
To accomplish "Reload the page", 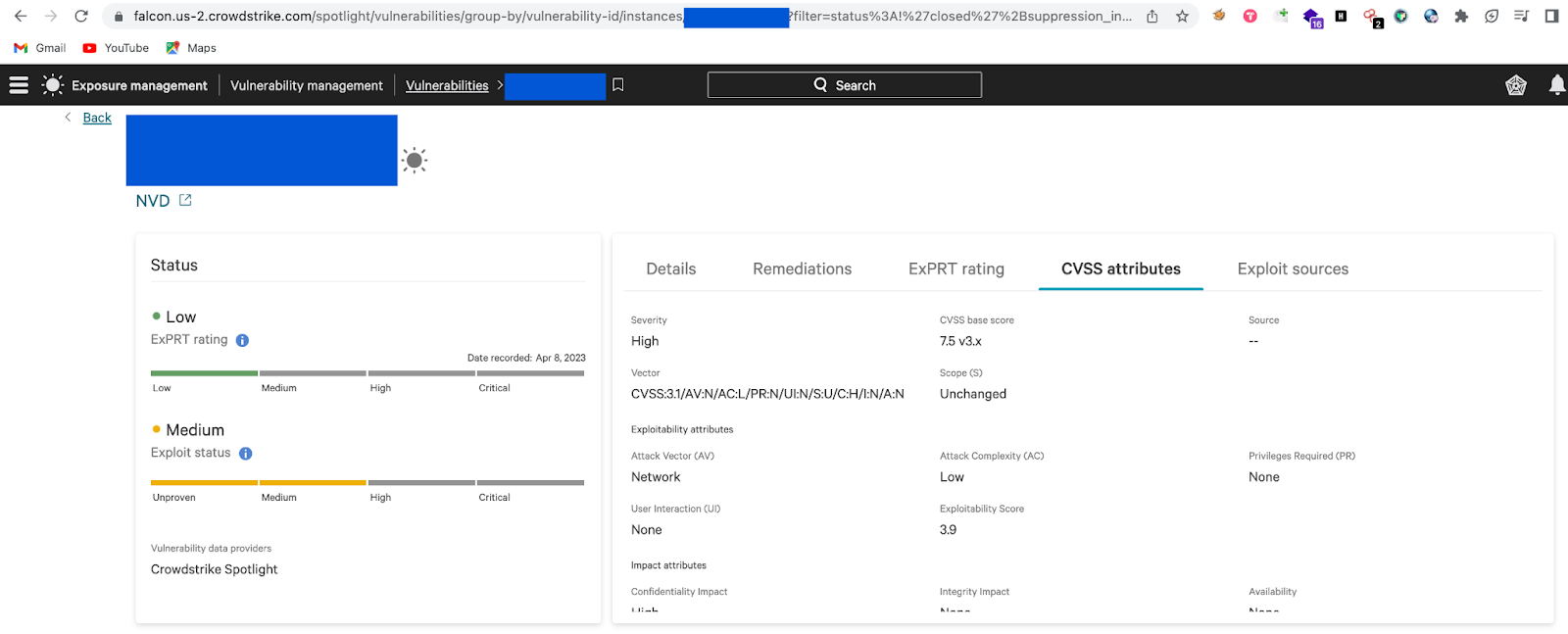I will [x=81, y=16].
